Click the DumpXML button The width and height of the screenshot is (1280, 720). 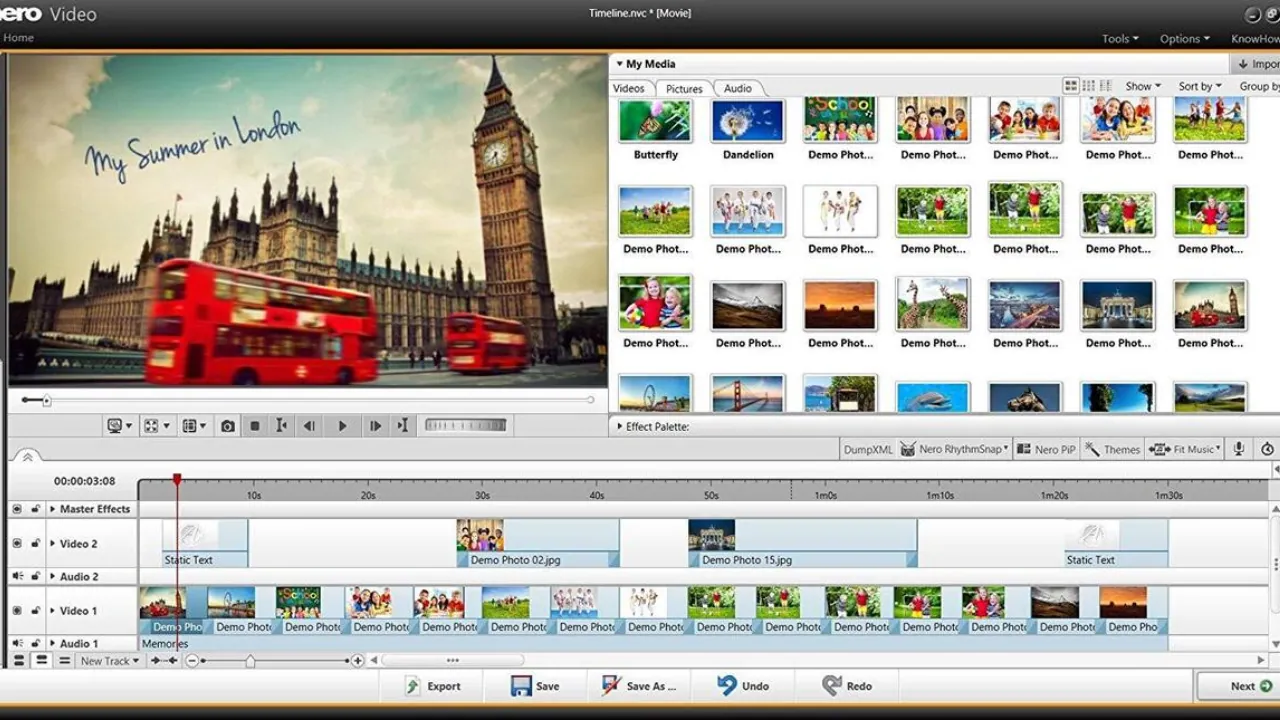coord(868,450)
